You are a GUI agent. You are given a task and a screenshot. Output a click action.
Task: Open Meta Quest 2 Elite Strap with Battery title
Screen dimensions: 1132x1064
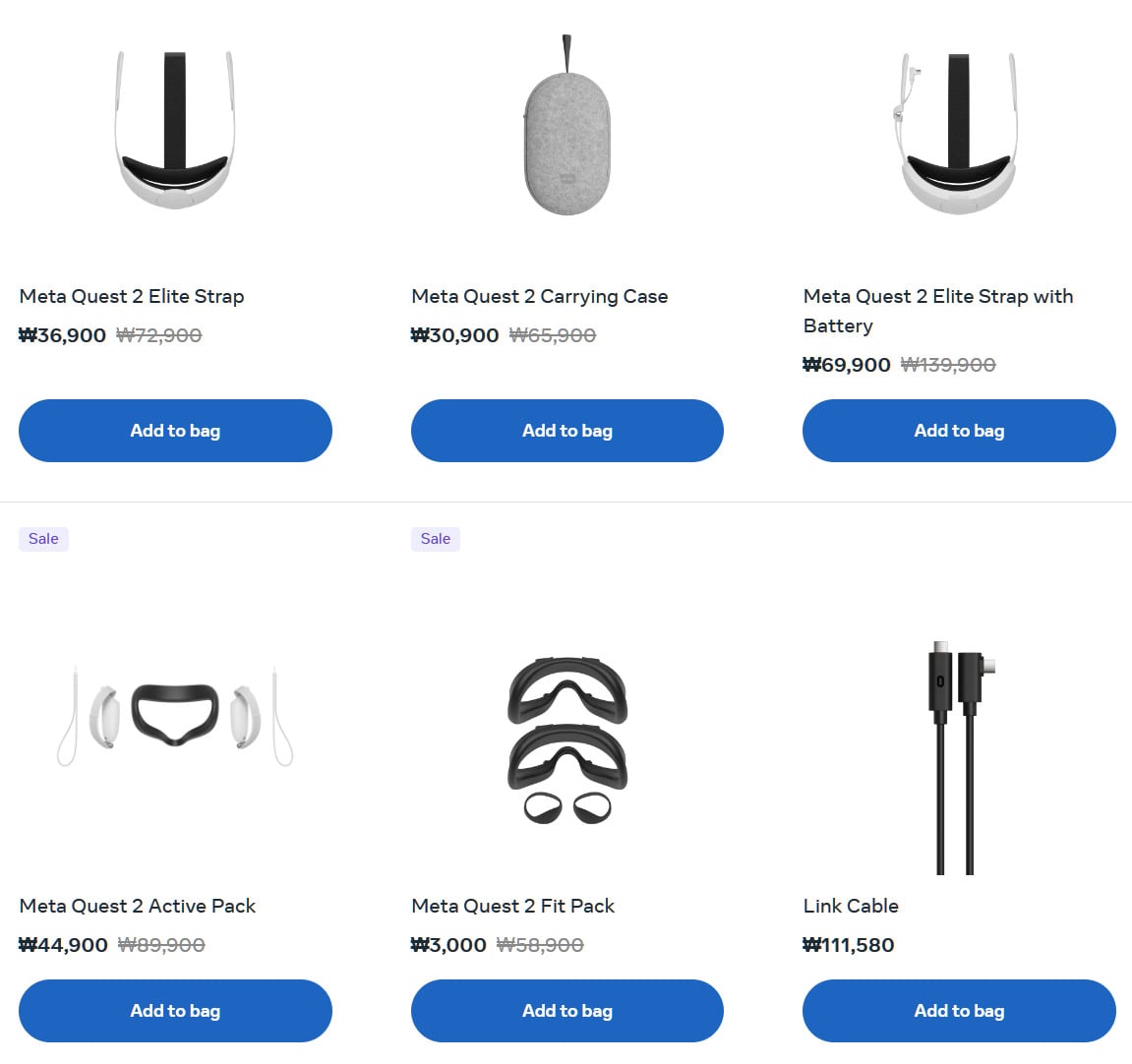938,311
